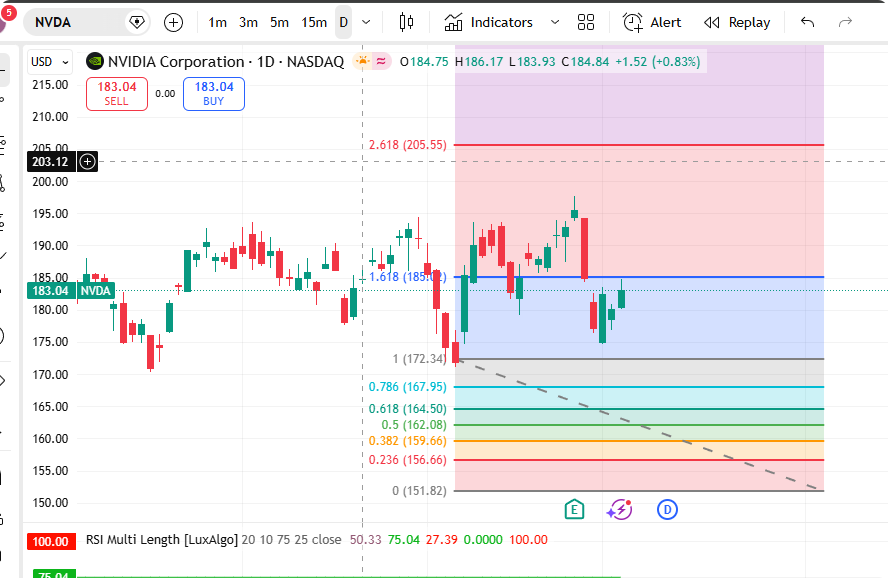Image resolution: width=888 pixels, height=578 pixels.
Task: Click the NVIDIA logo in the legend
Action: [95, 61]
